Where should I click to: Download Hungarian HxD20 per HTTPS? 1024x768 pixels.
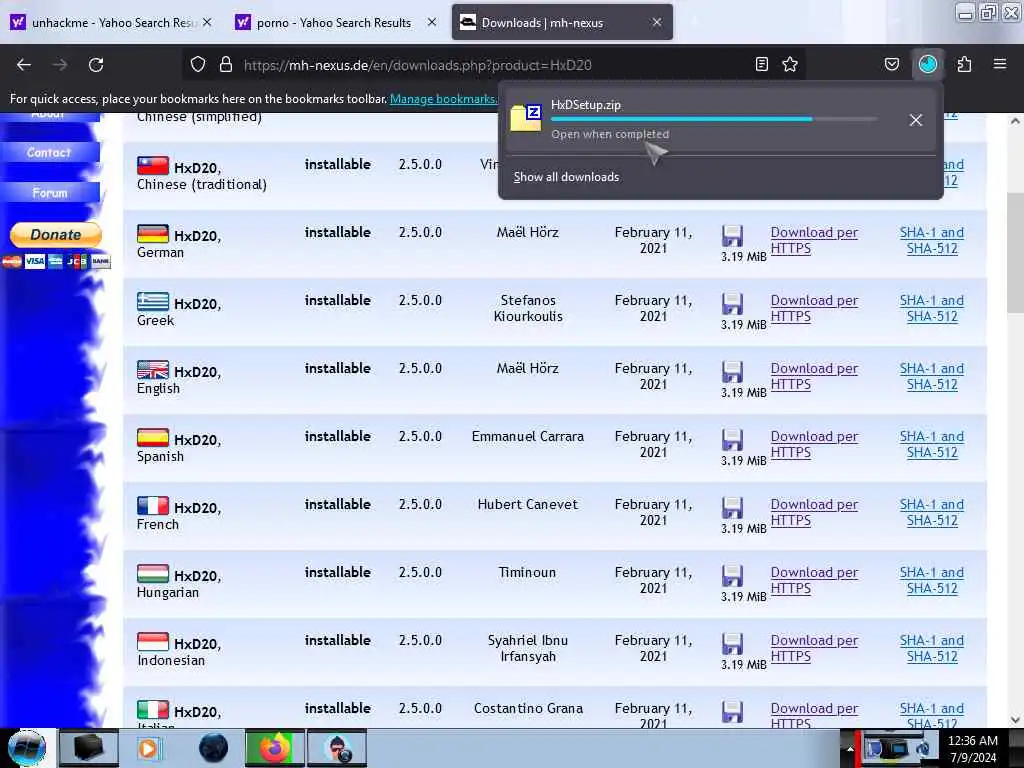(814, 580)
